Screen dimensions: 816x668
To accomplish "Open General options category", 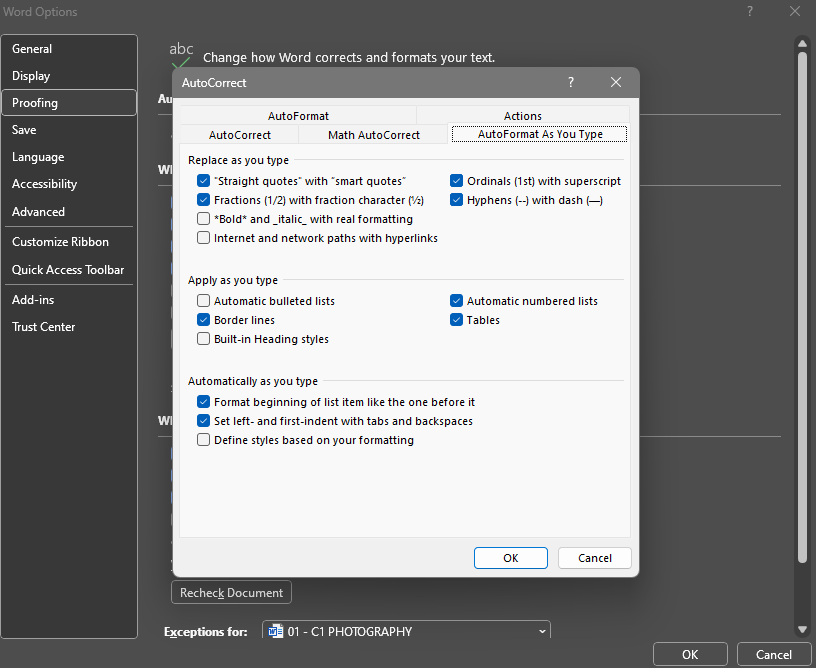I will [x=69, y=48].
